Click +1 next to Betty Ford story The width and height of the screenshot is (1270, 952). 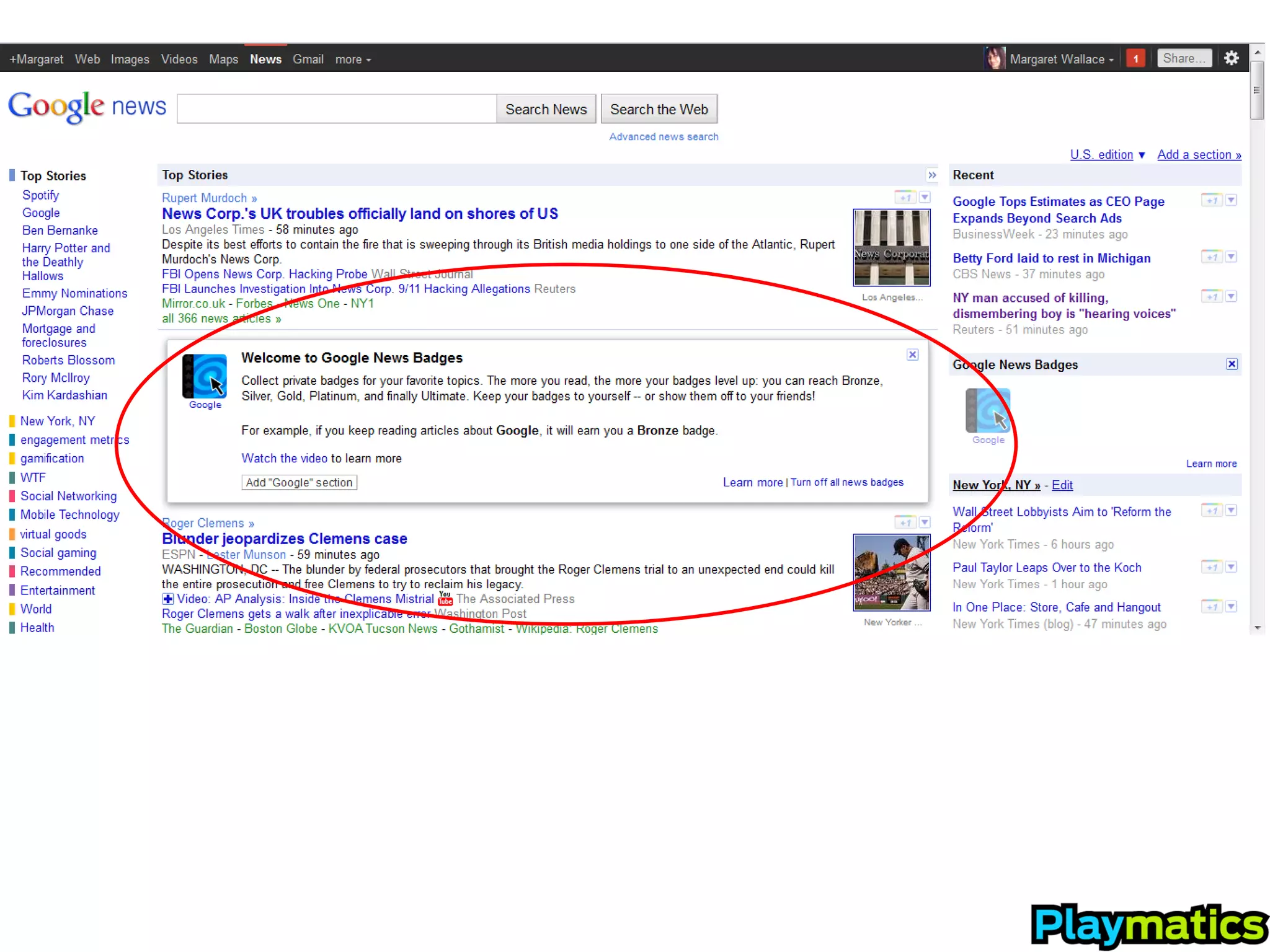point(1212,257)
